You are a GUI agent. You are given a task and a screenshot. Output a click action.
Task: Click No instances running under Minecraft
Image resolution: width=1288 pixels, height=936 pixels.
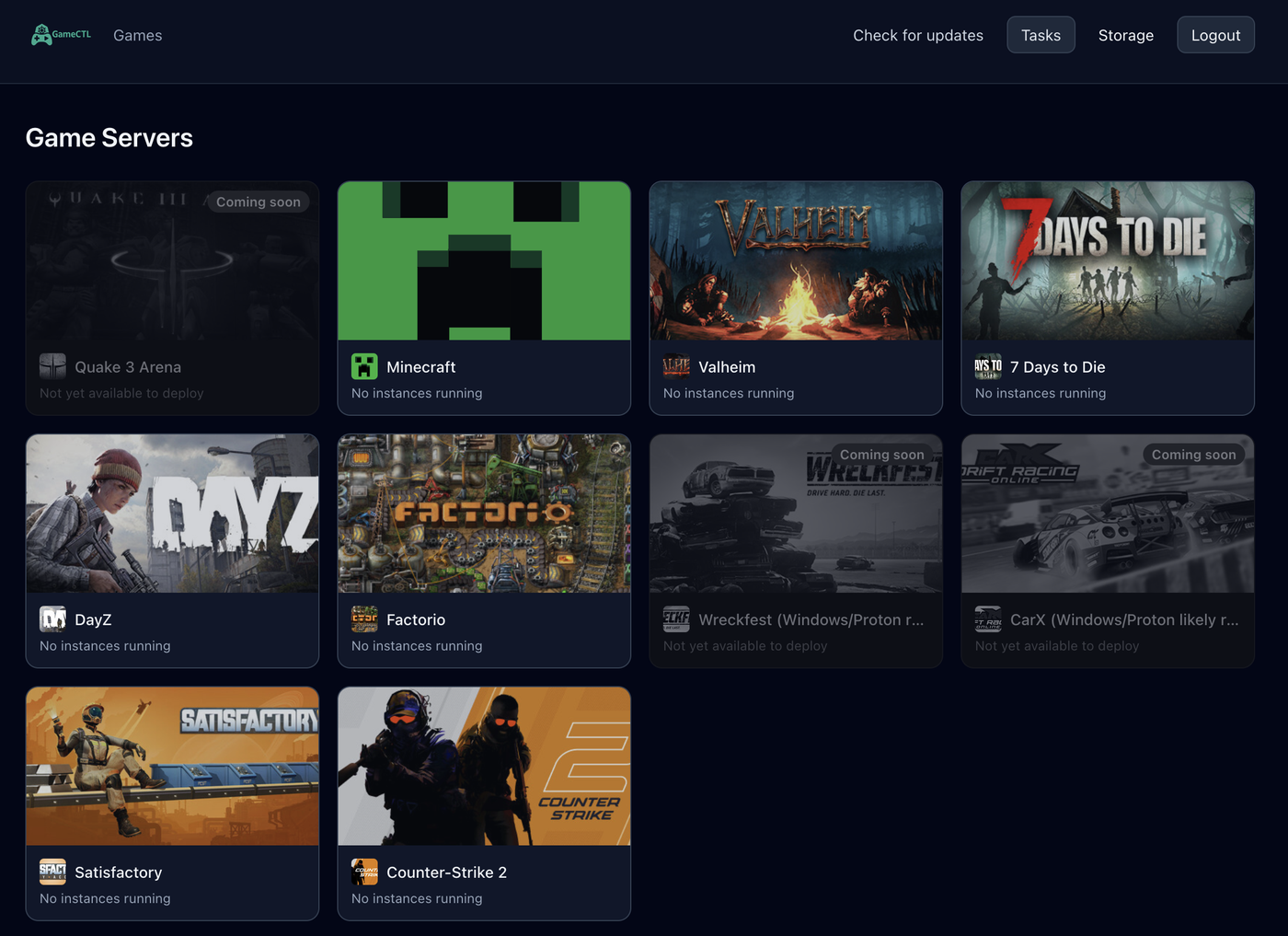coord(417,393)
